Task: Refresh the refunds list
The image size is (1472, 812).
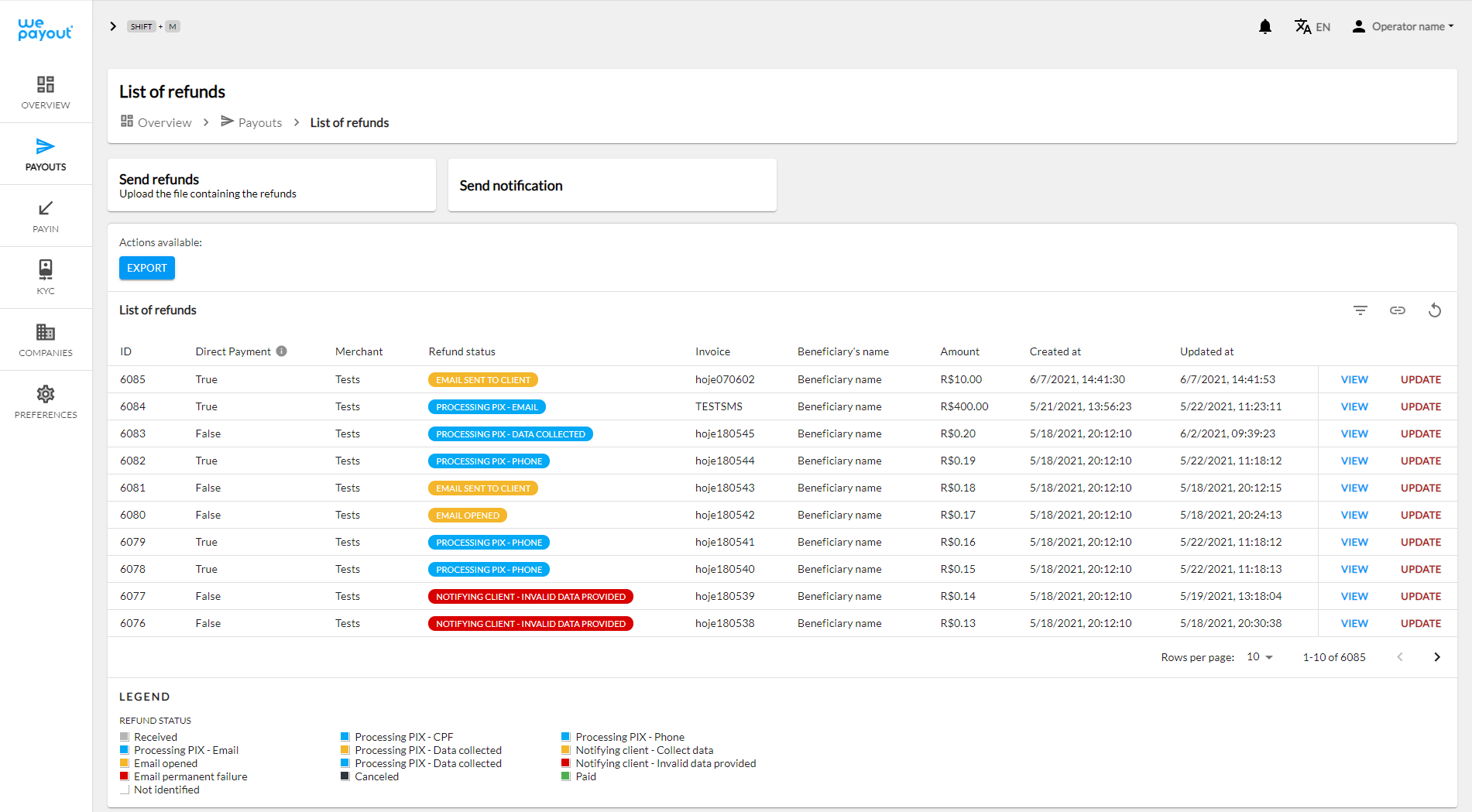Action: click(x=1435, y=310)
